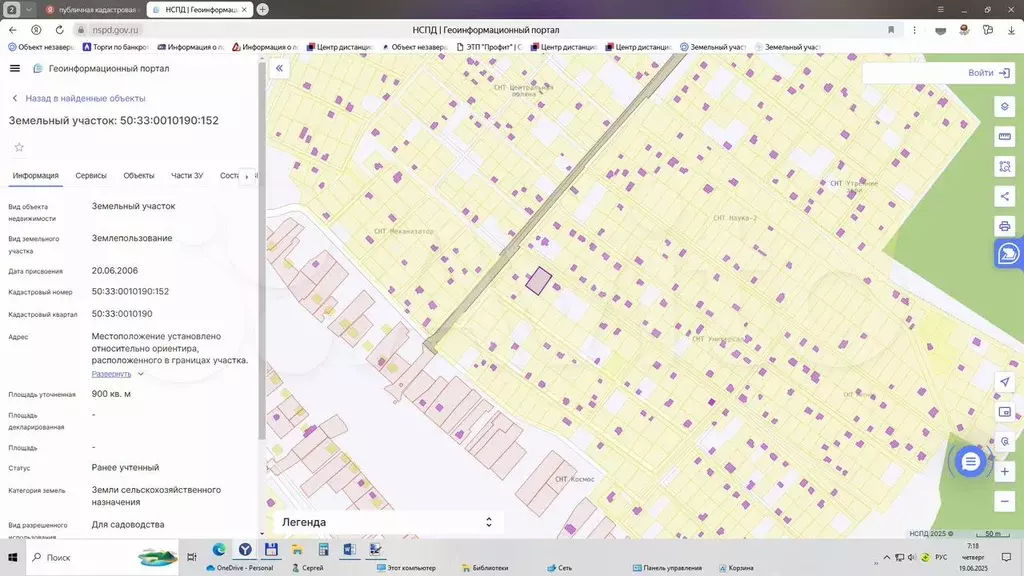Open ЭТП Профит bookmark
The width and height of the screenshot is (1024, 576).
(489, 47)
